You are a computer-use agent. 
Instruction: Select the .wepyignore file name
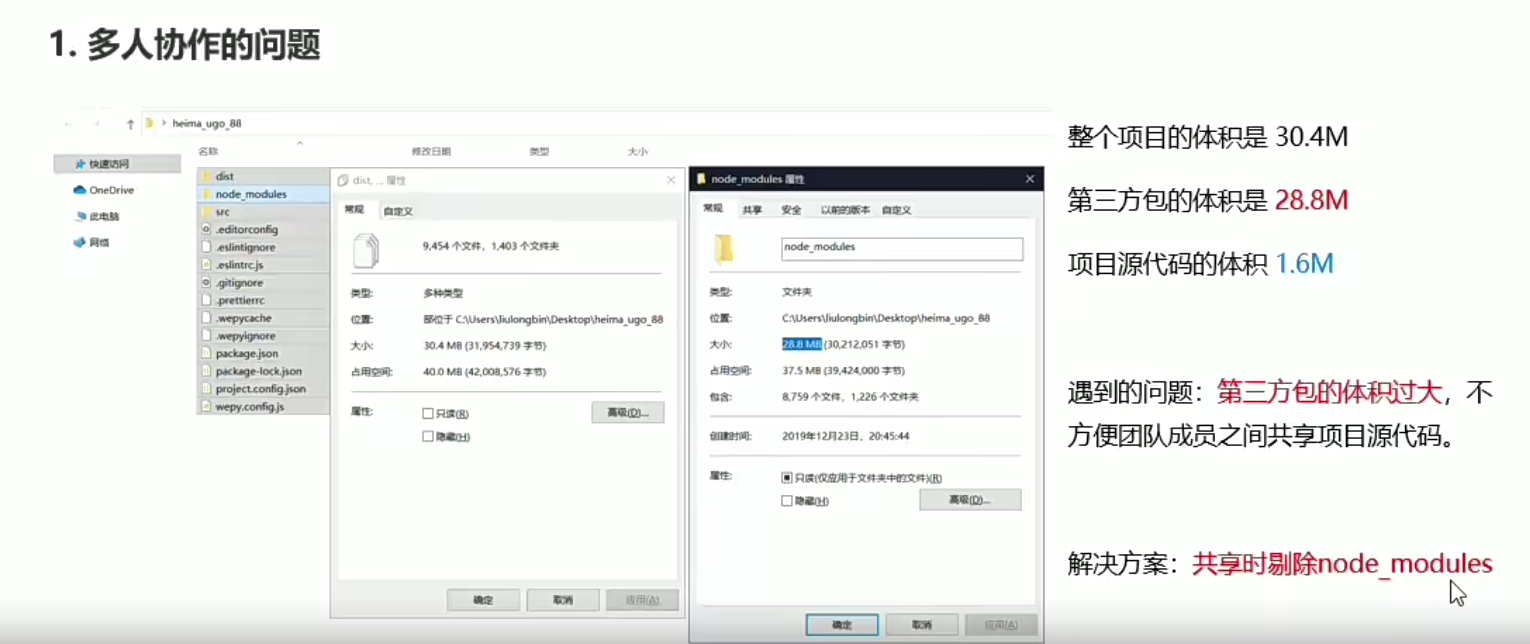[x=245, y=336]
